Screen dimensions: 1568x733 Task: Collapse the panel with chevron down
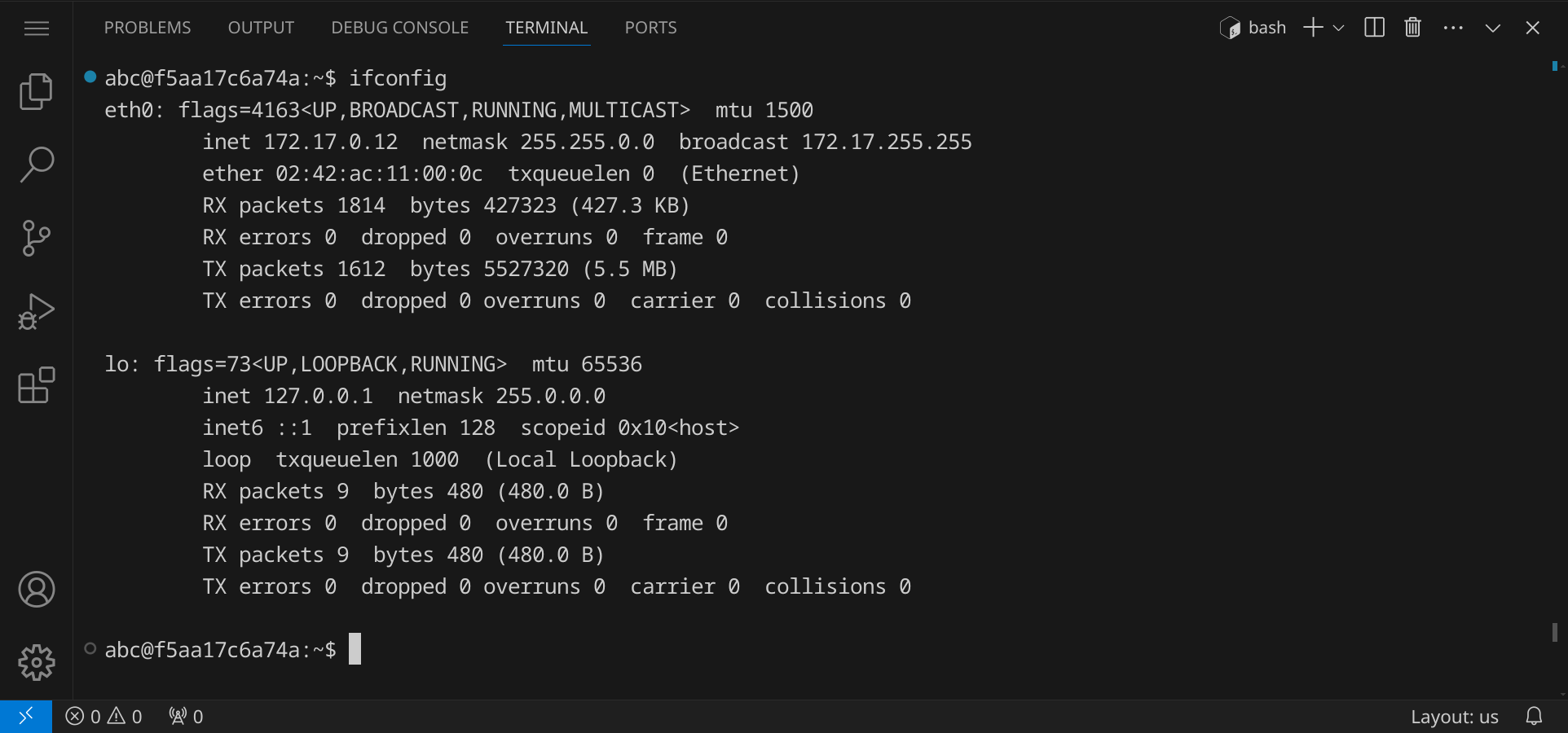pyautogui.click(x=1492, y=28)
